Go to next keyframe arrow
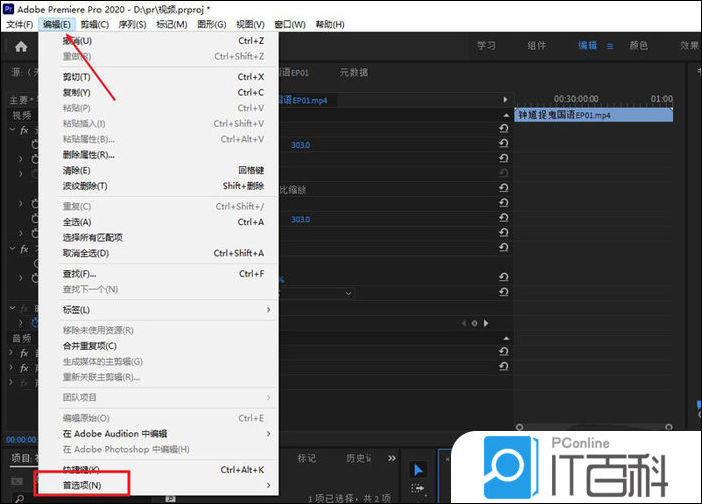The image size is (702, 504). [487, 323]
